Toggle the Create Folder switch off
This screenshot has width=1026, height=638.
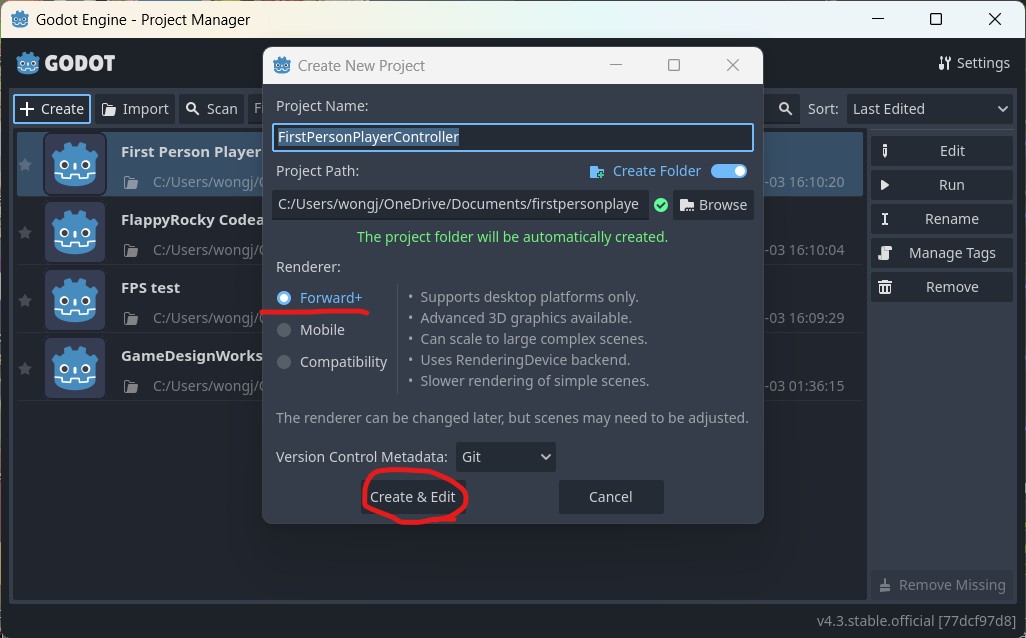pyautogui.click(x=729, y=170)
